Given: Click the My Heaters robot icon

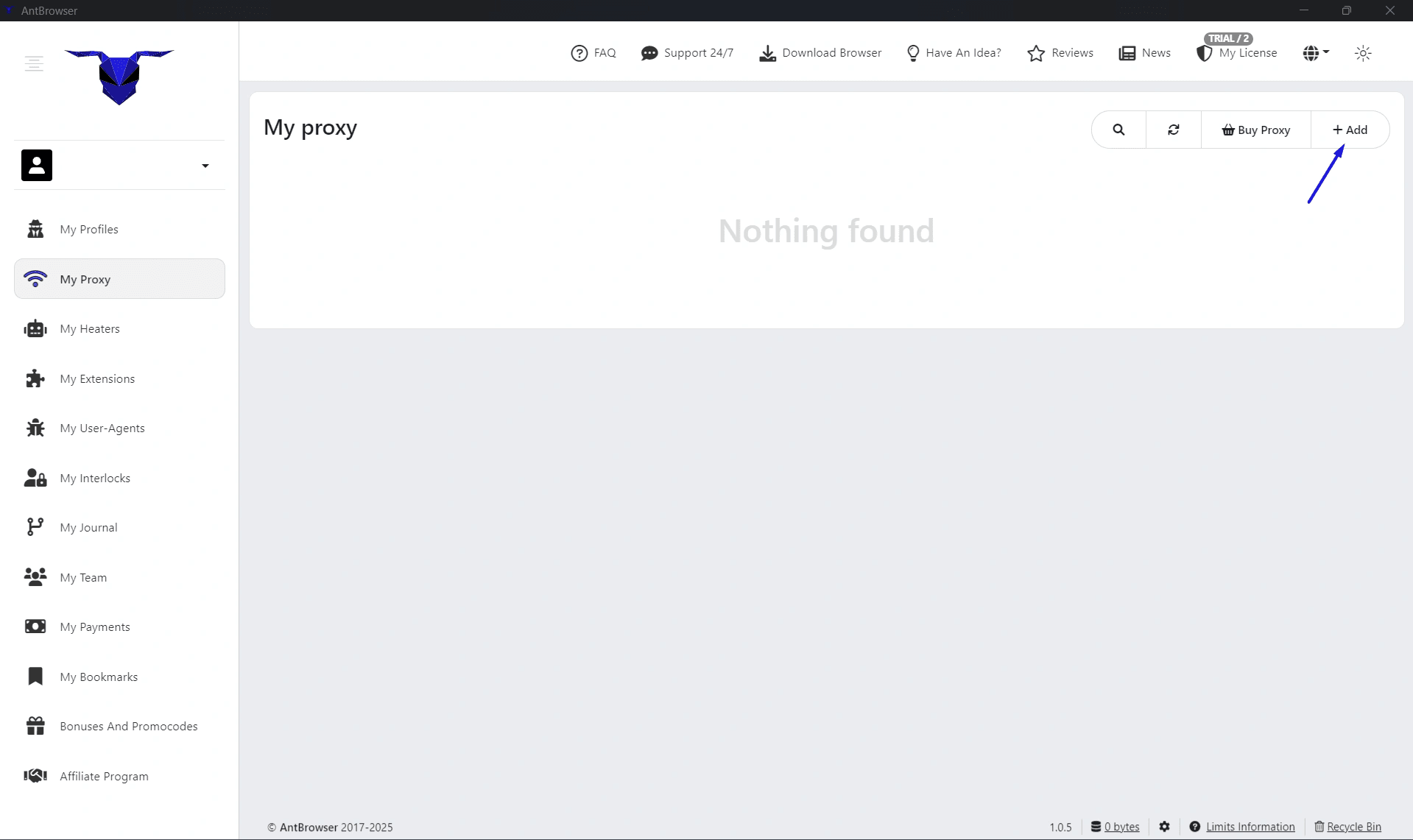Looking at the screenshot, I should tap(35, 328).
